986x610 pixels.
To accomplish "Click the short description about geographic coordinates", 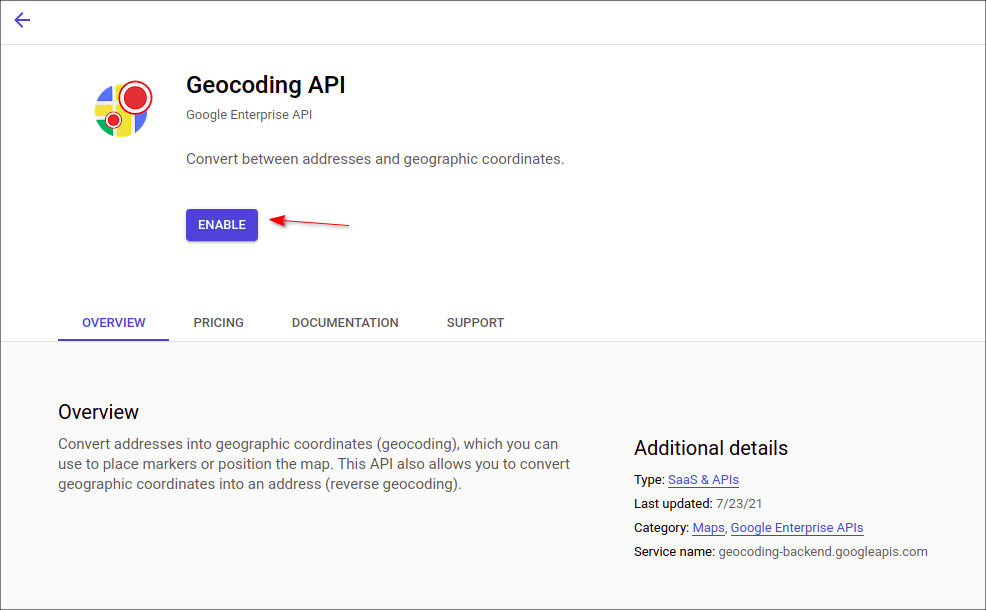I will 375,159.
